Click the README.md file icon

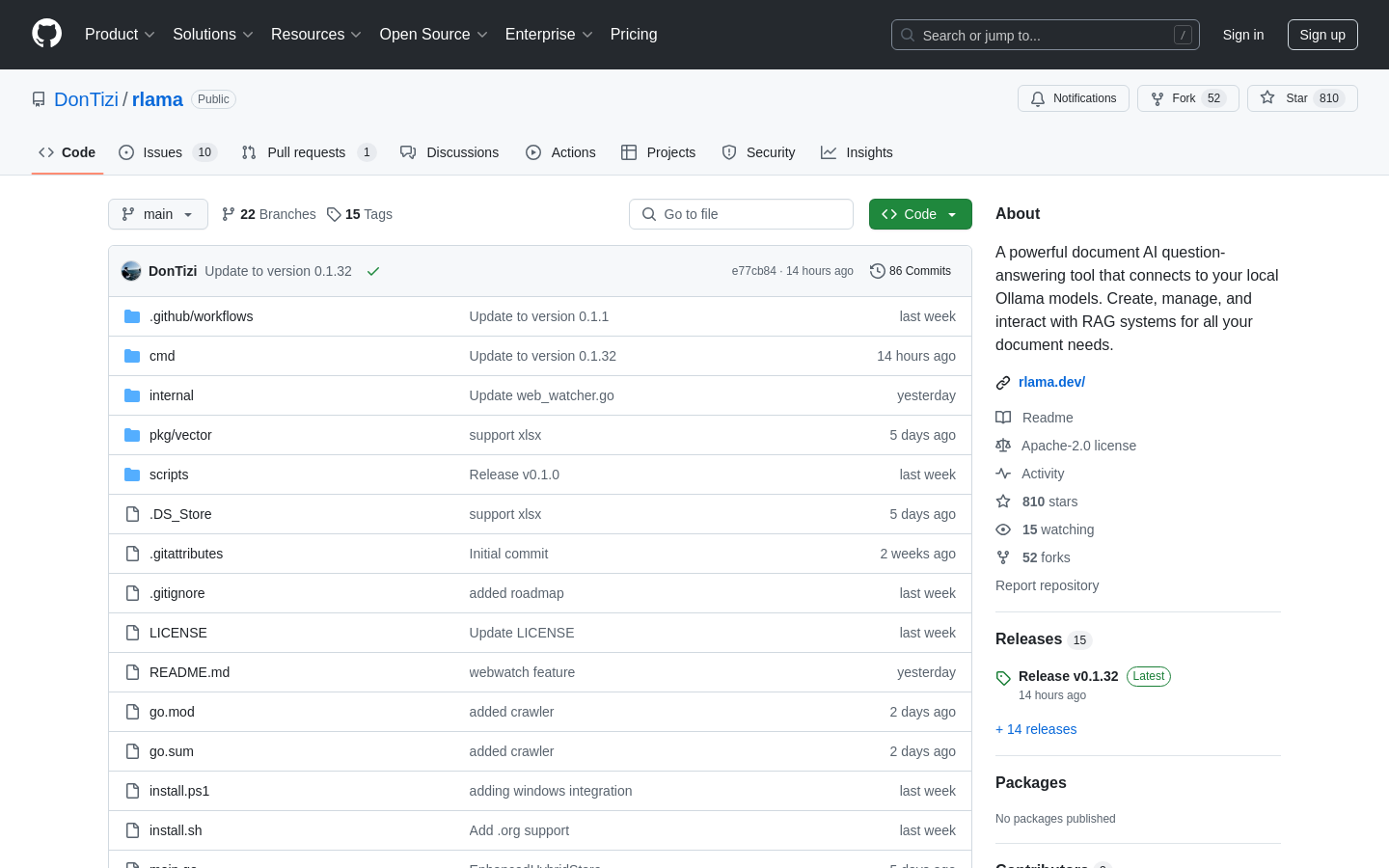pyautogui.click(x=132, y=672)
